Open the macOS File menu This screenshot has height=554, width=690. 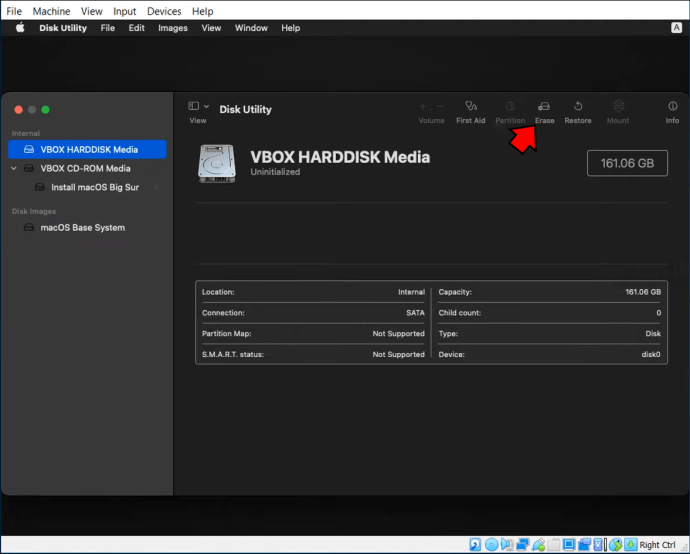(x=107, y=28)
